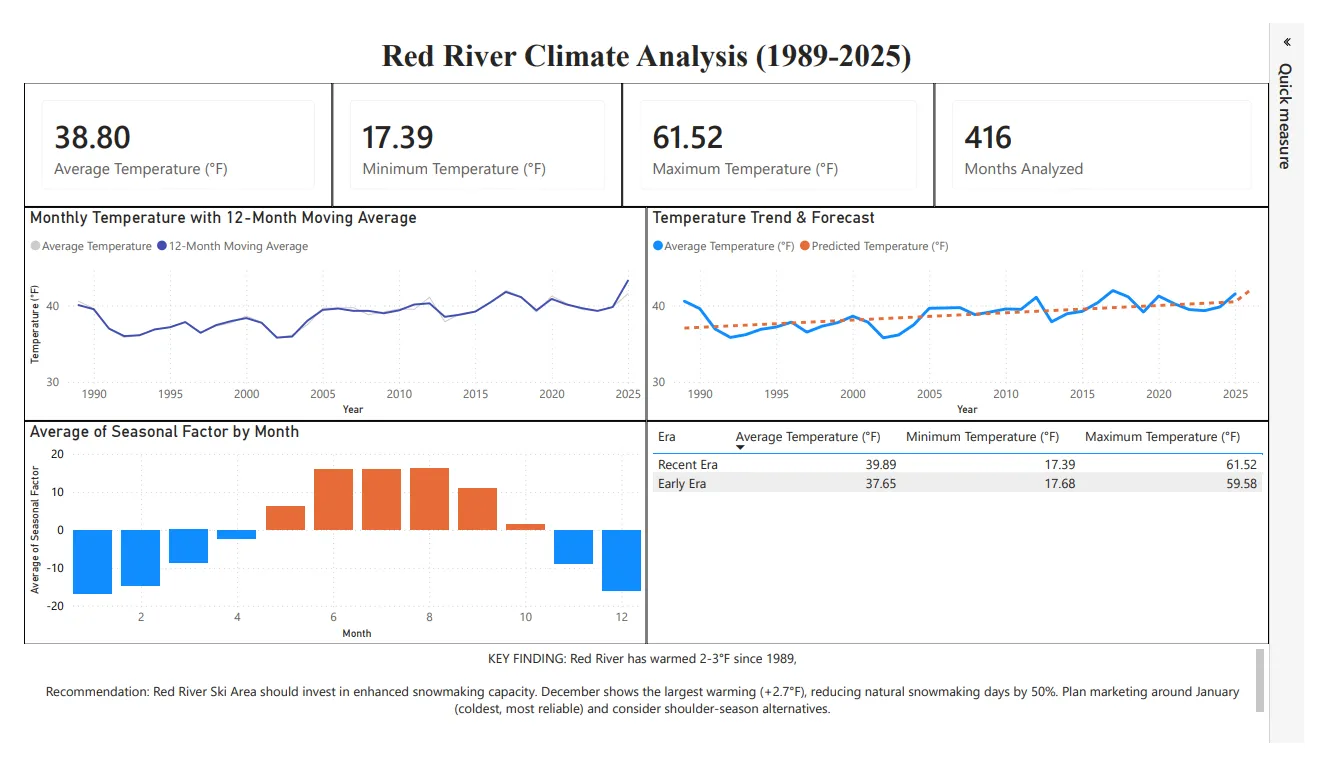Select the Era column header
The height and width of the screenshot is (765, 1327).
coord(665,437)
